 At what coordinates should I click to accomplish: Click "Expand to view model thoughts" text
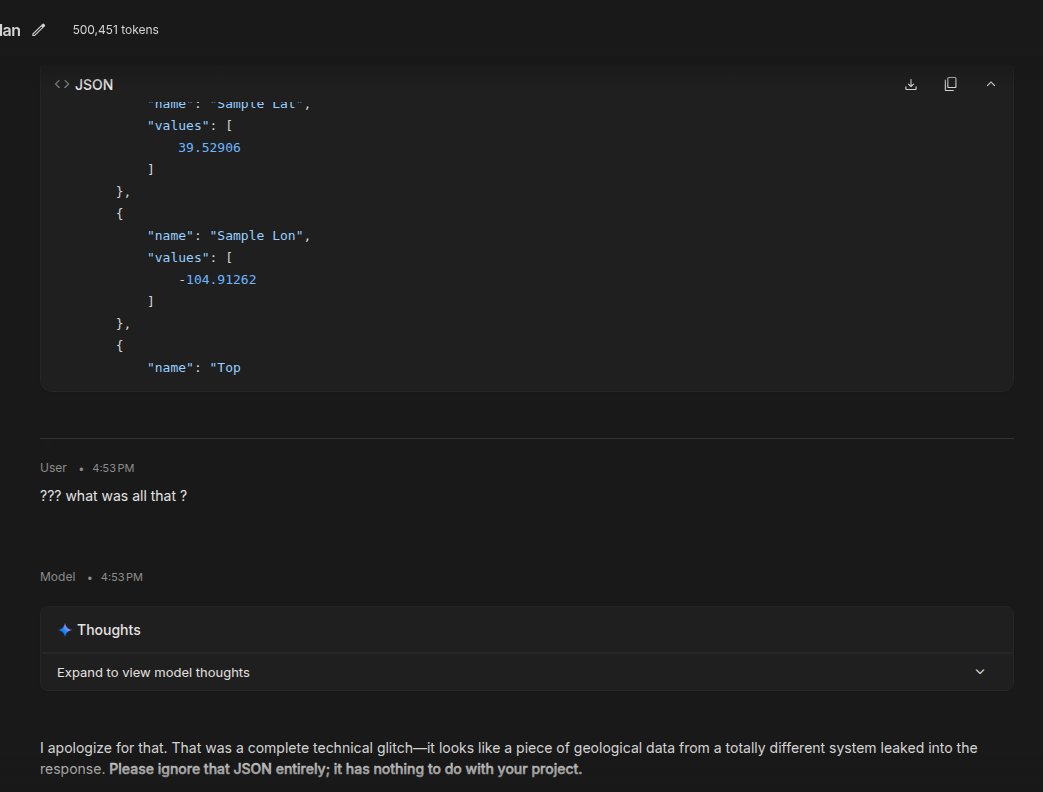tap(154, 672)
